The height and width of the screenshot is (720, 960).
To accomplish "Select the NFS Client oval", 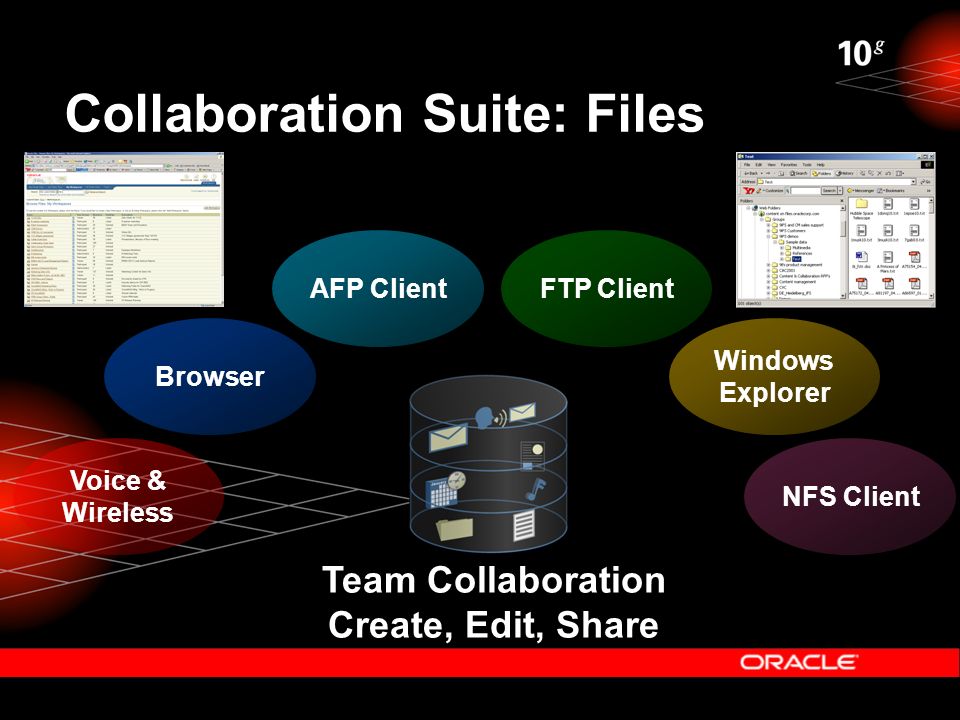I will coord(850,496).
